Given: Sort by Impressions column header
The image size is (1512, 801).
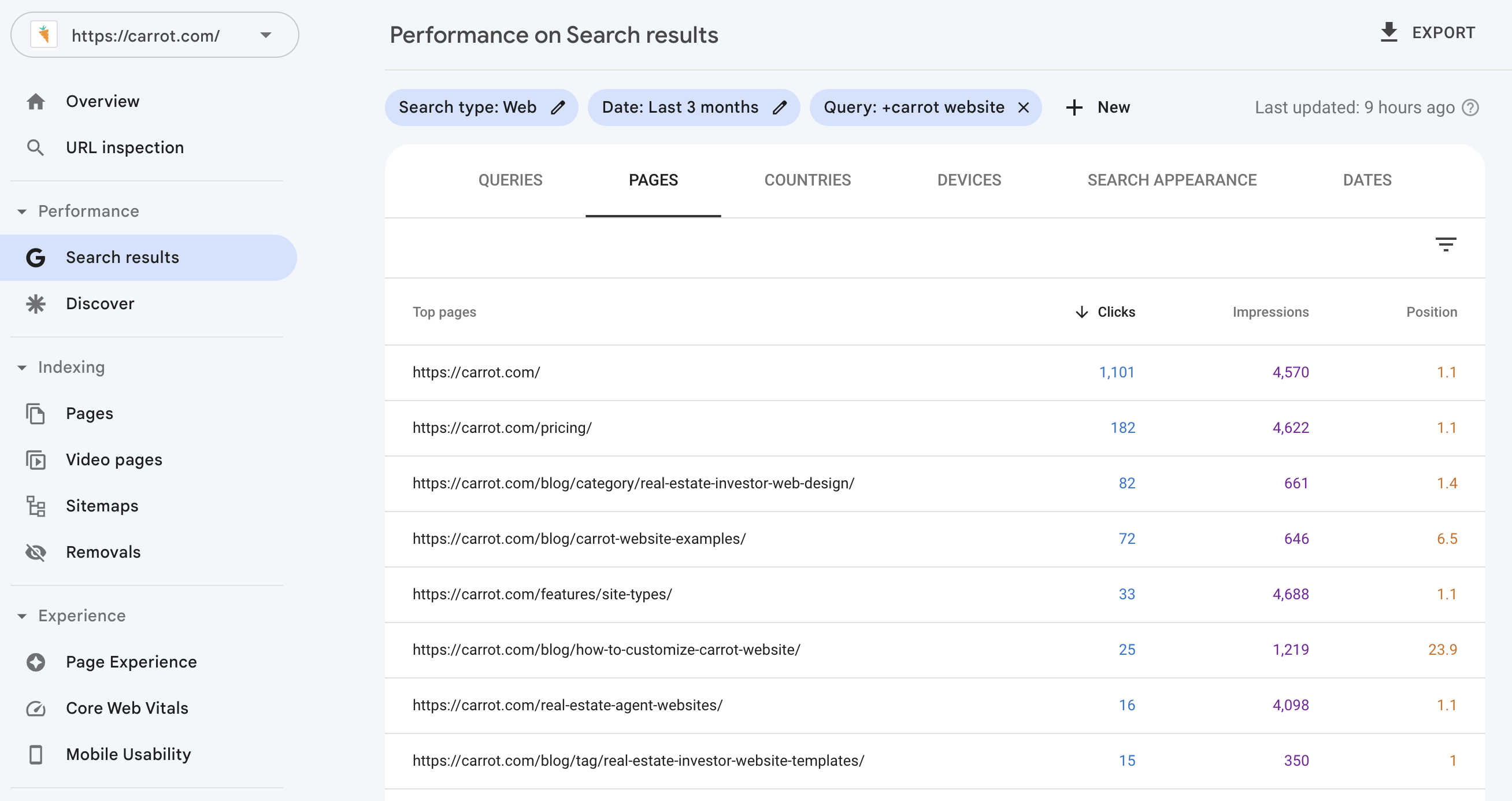Looking at the screenshot, I should 1271,312.
